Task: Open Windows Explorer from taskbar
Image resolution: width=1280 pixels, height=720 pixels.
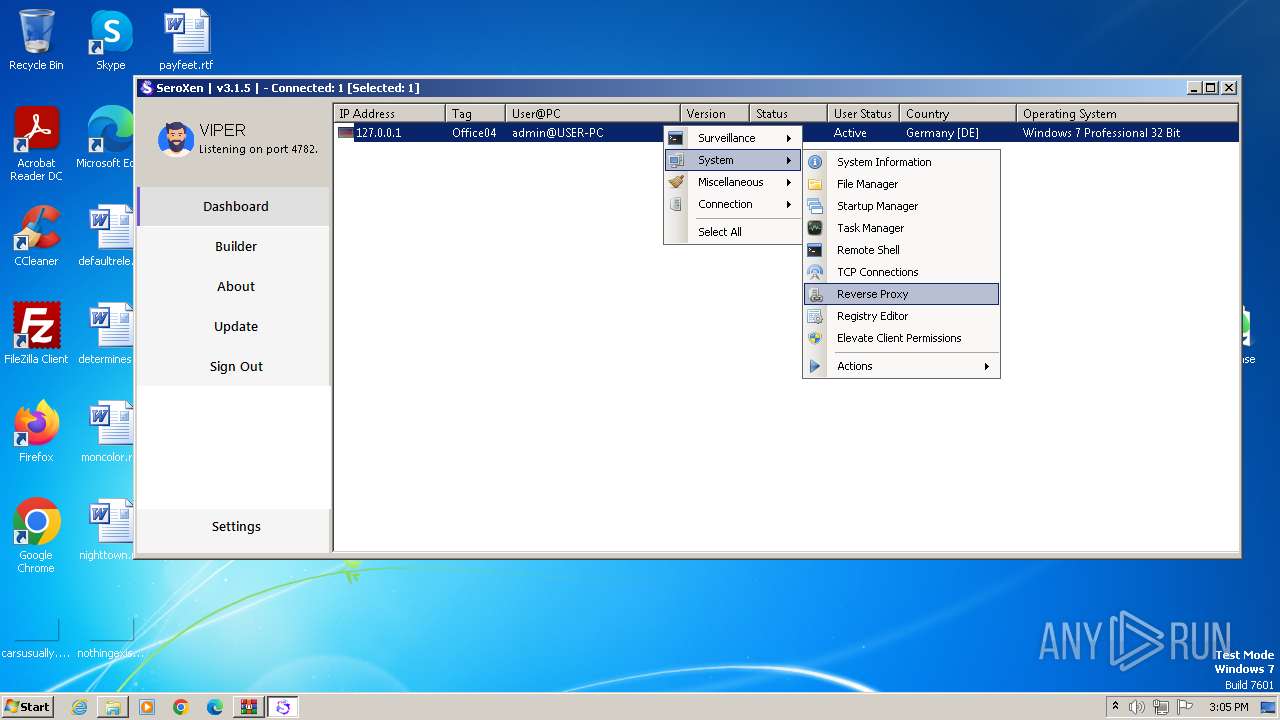Action: [113, 707]
